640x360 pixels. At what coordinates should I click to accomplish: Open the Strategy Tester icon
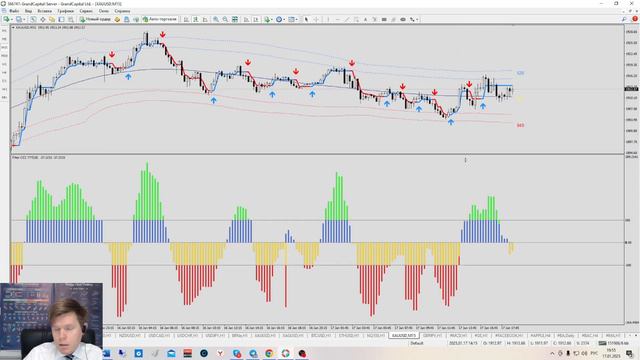point(71,19)
